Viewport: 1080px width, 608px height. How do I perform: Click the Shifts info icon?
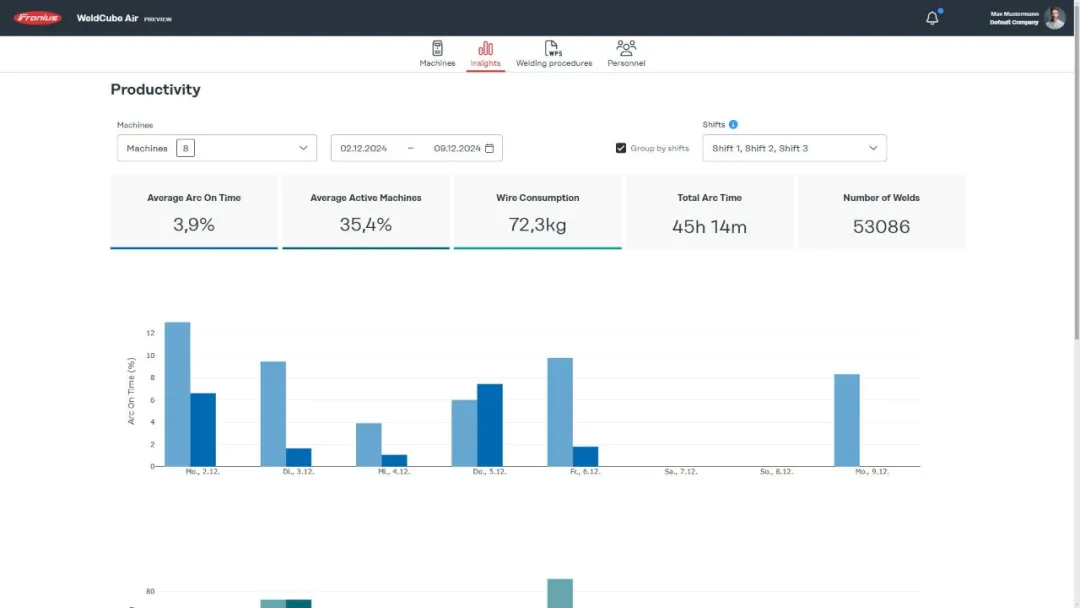(x=733, y=125)
